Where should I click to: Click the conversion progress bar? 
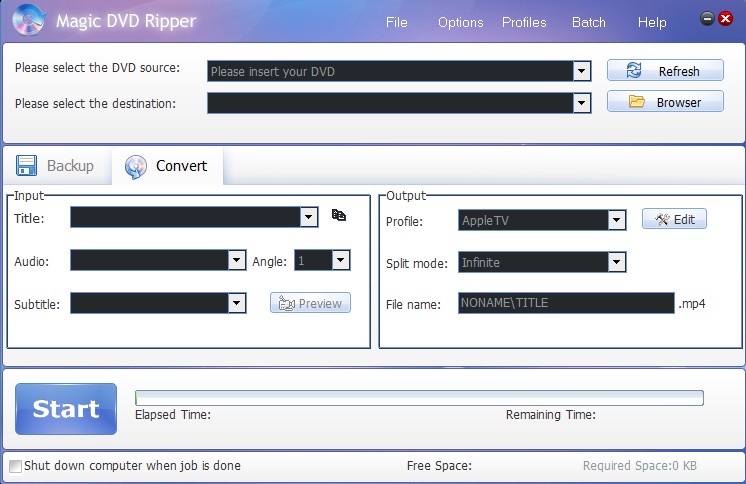click(x=419, y=398)
